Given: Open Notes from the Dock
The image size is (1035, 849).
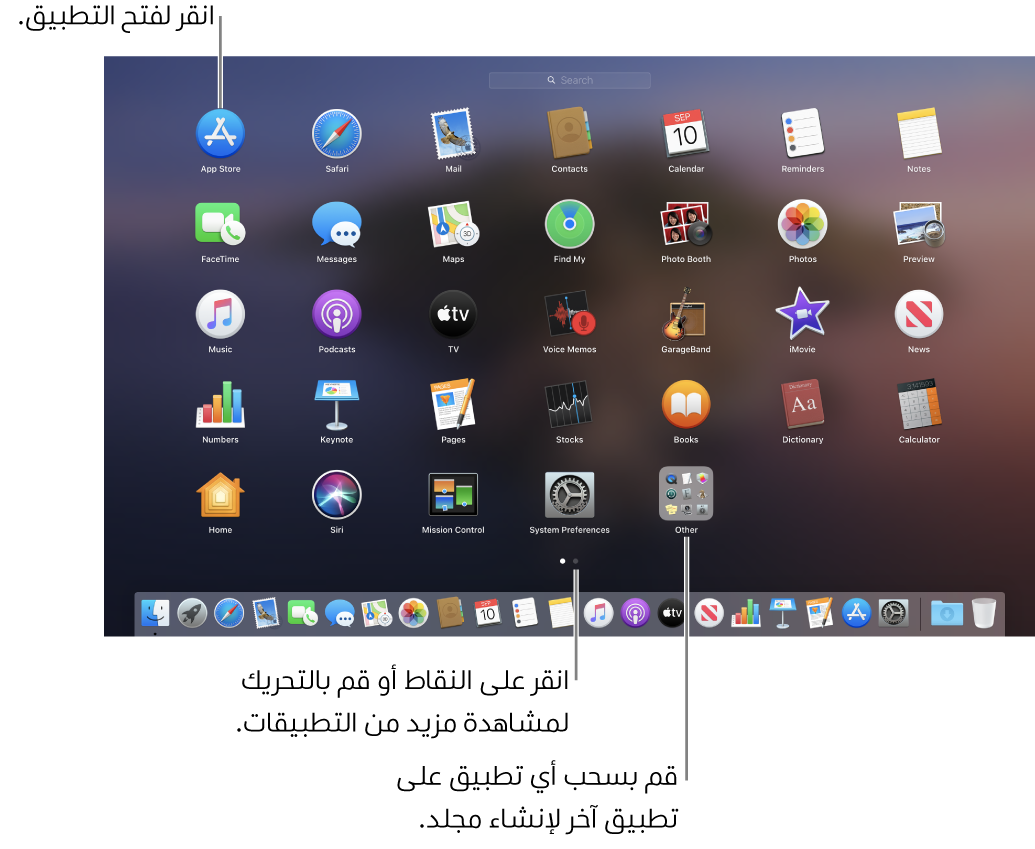Looking at the screenshot, I should 562,613.
